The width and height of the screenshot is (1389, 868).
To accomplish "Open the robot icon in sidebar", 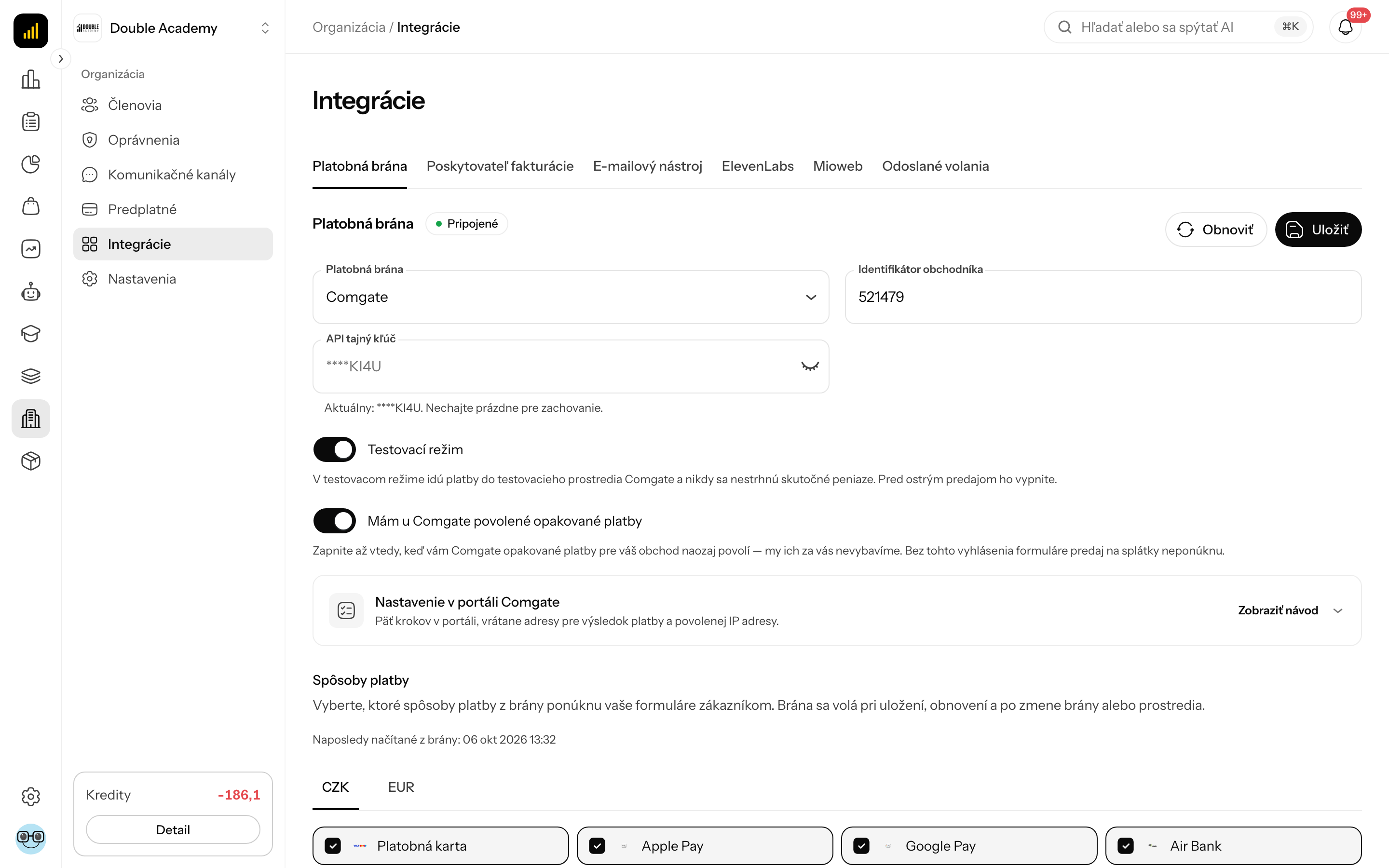I will pos(30,292).
